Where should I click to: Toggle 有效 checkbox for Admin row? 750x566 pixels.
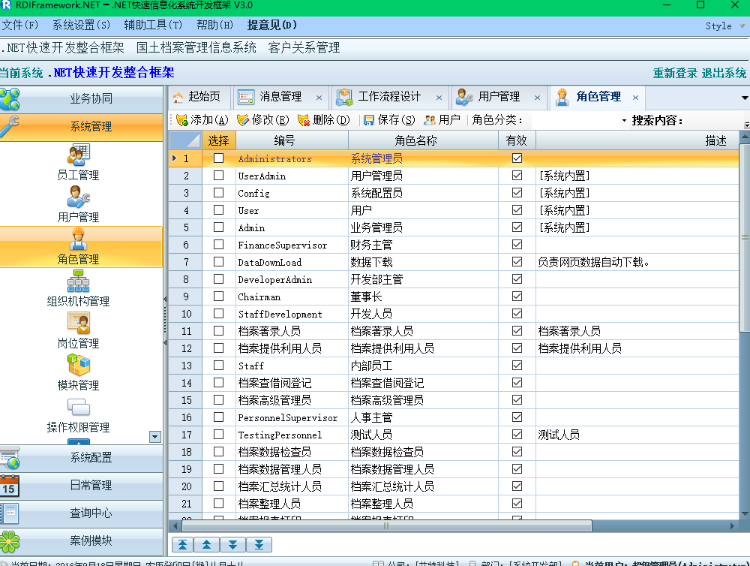tap(517, 227)
